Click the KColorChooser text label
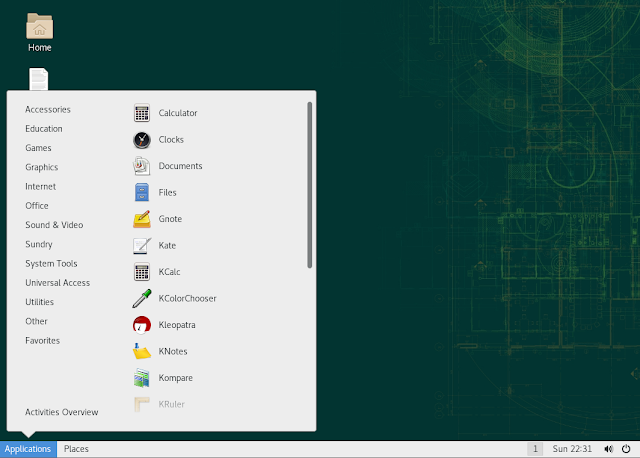 coord(187,298)
